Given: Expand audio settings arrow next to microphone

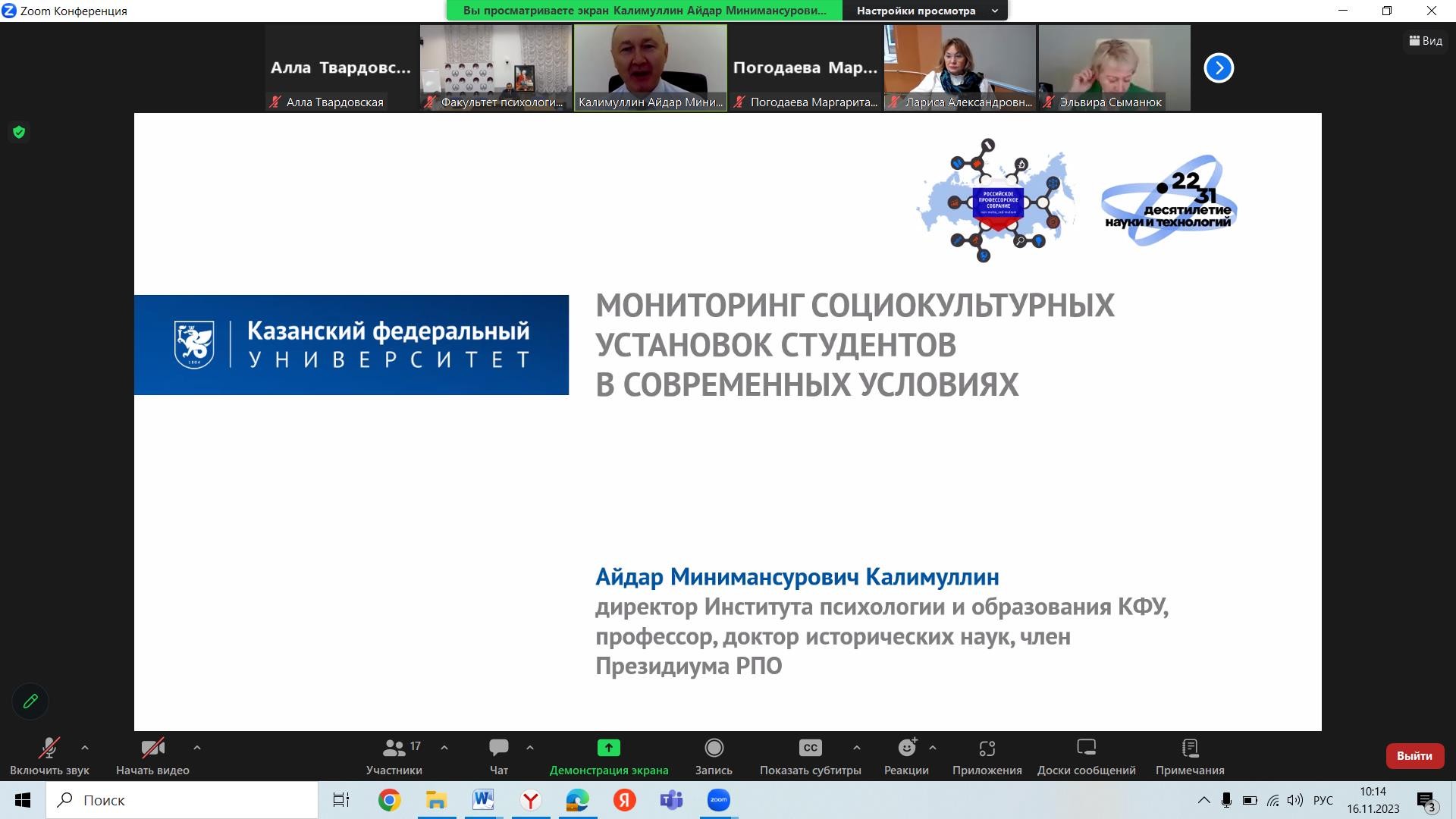Looking at the screenshot, I should pos(85,748).
